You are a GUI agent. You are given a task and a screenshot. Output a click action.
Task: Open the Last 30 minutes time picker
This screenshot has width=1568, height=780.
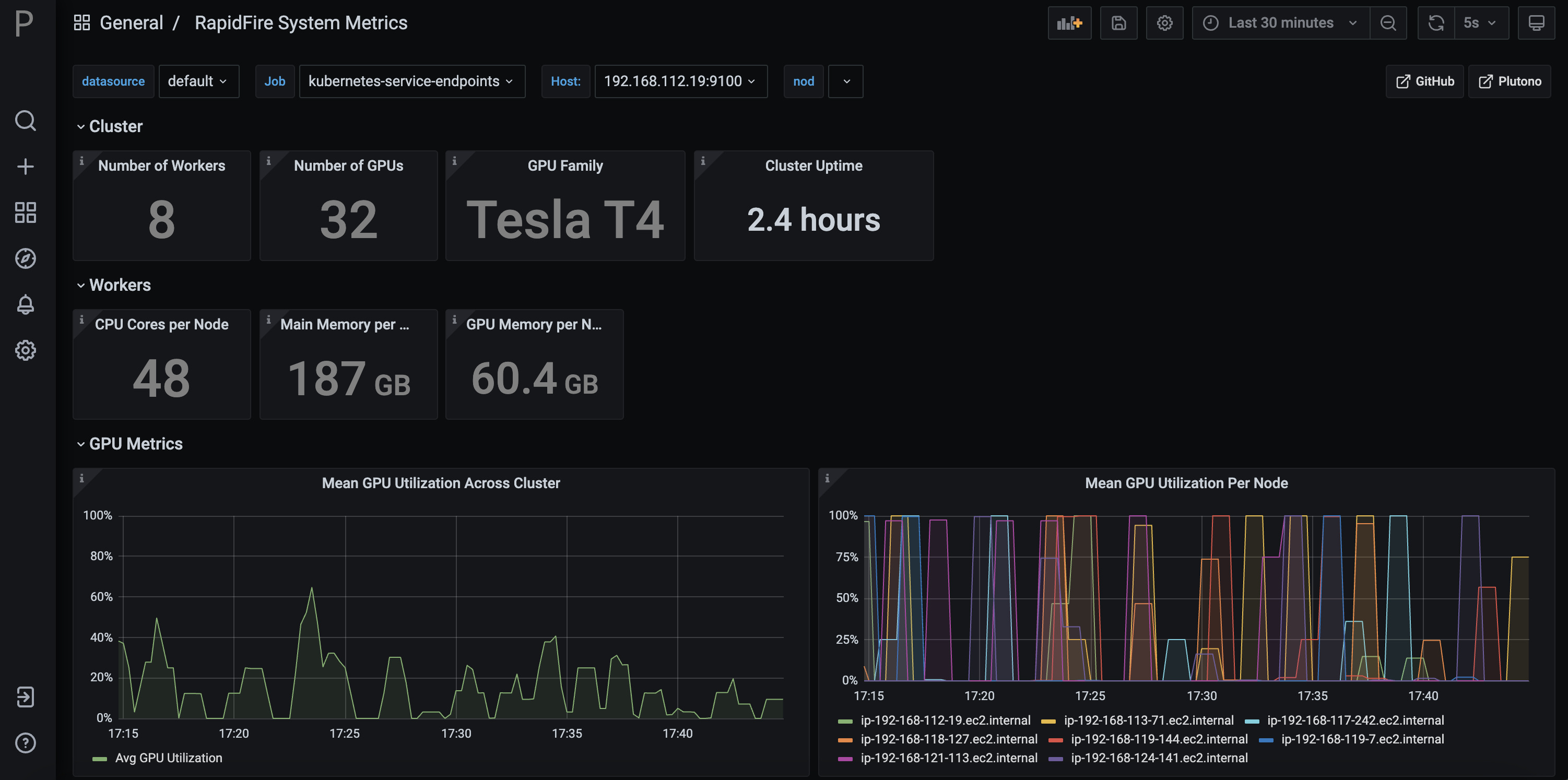coord(1281,23)
